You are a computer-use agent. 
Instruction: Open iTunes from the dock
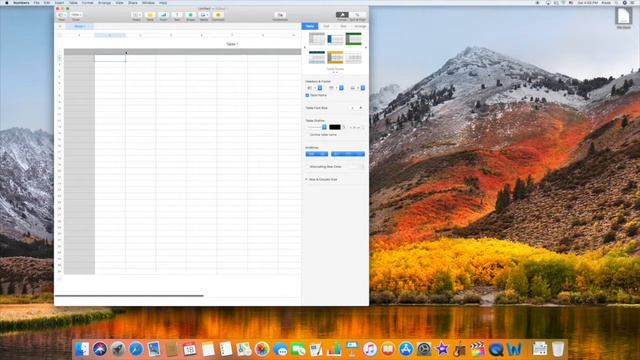[370, 349]
